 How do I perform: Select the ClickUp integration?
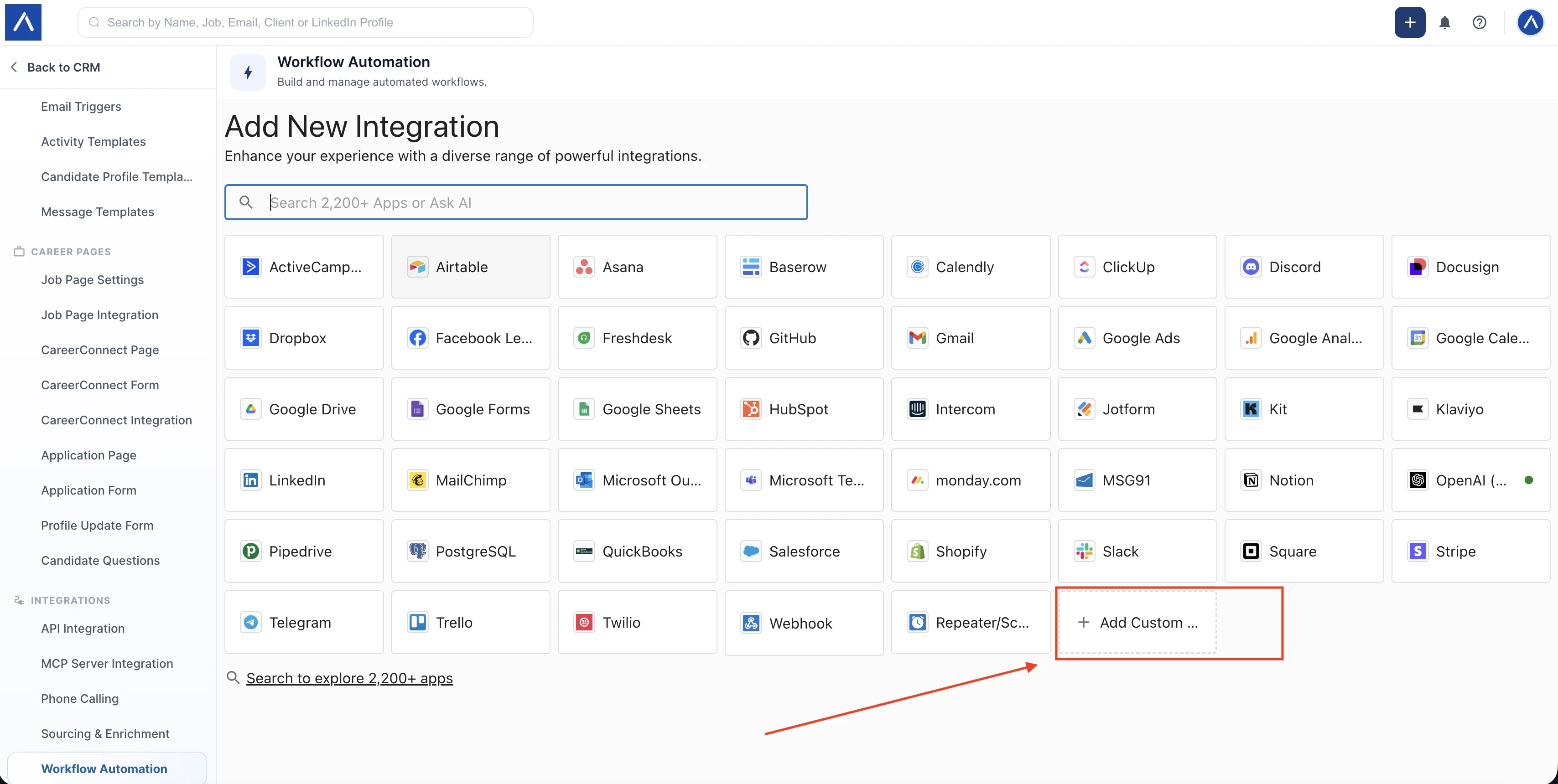pos(1137,267)
